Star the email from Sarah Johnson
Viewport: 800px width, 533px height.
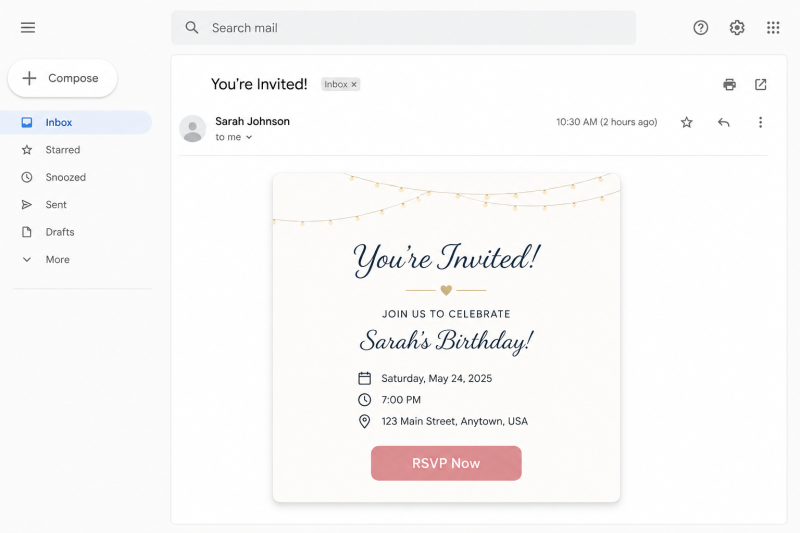(x=687, y=122)
